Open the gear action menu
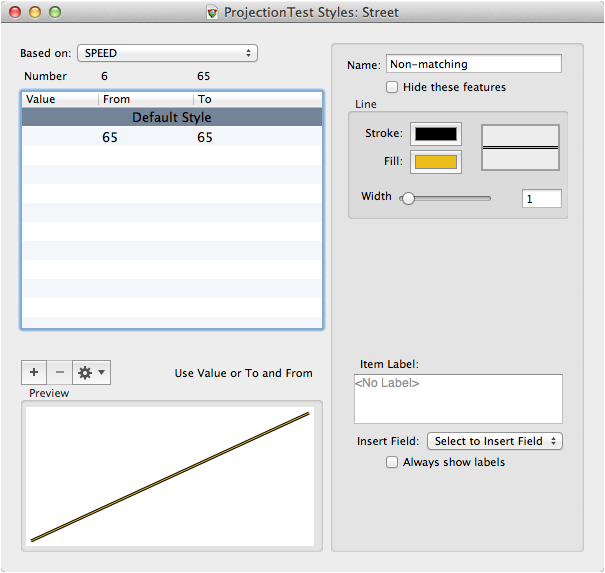The height and width of the screenshot is (573, 605). point(91,372)
